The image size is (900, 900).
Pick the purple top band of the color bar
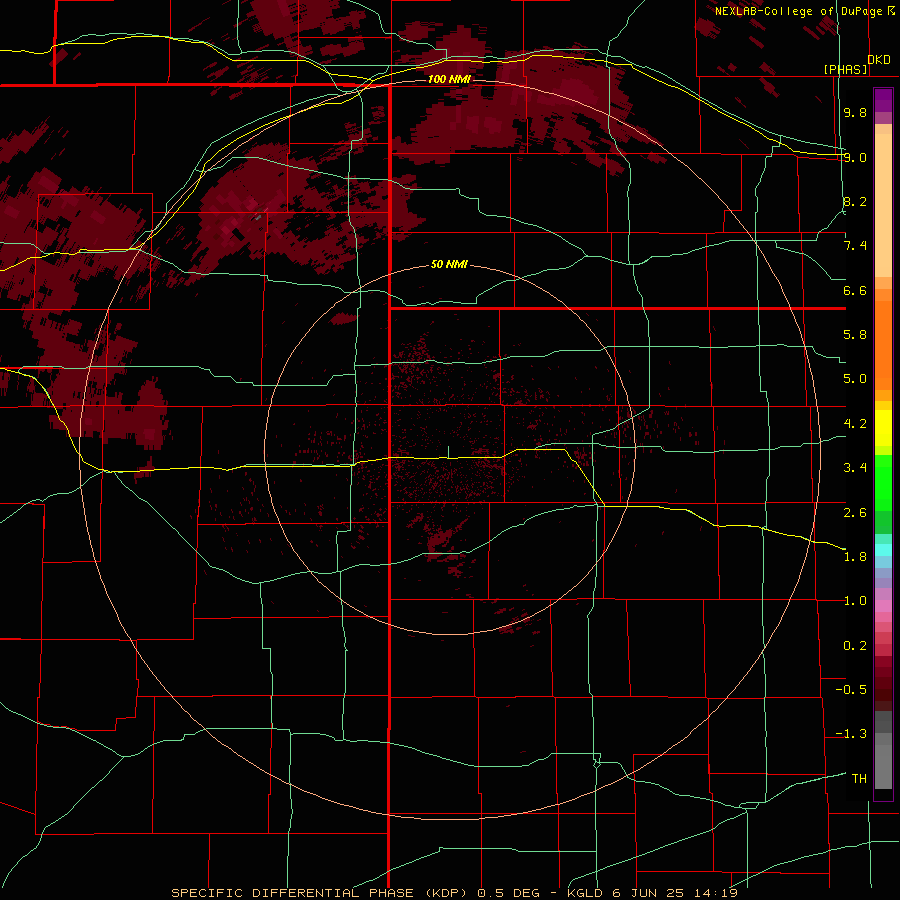coord(883,100)
